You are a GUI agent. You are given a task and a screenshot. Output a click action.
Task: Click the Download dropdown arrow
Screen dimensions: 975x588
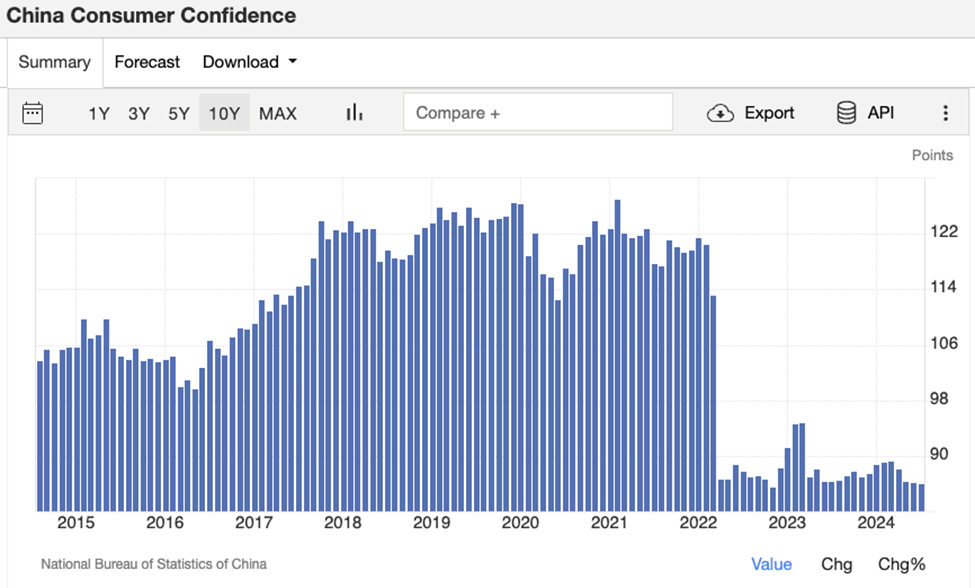coord(293,62)
